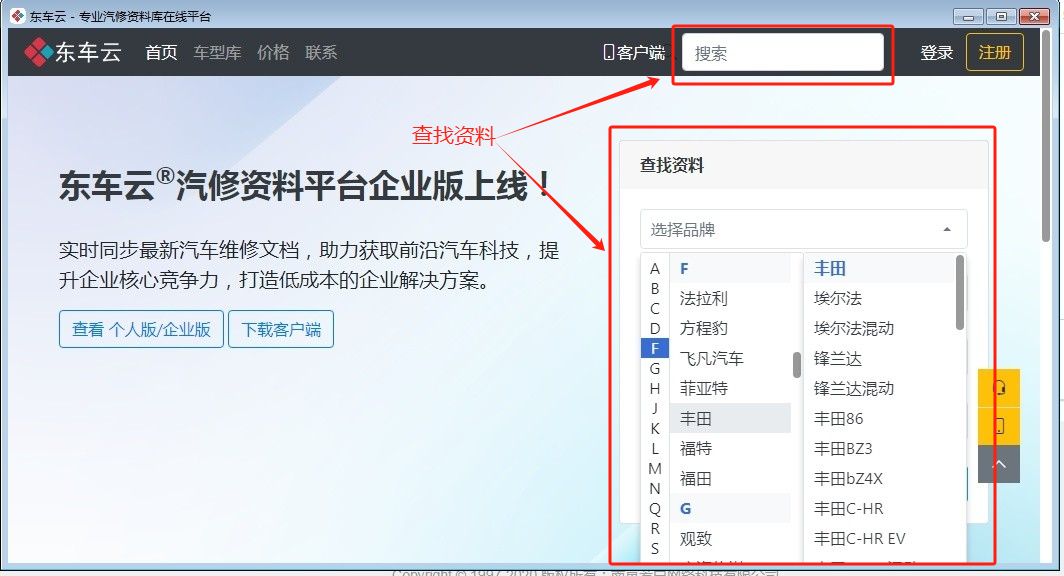Viewport: 1064px width, 576px height.
Task: Click the 东车云 logo in navbar
Action: (73, 52)
